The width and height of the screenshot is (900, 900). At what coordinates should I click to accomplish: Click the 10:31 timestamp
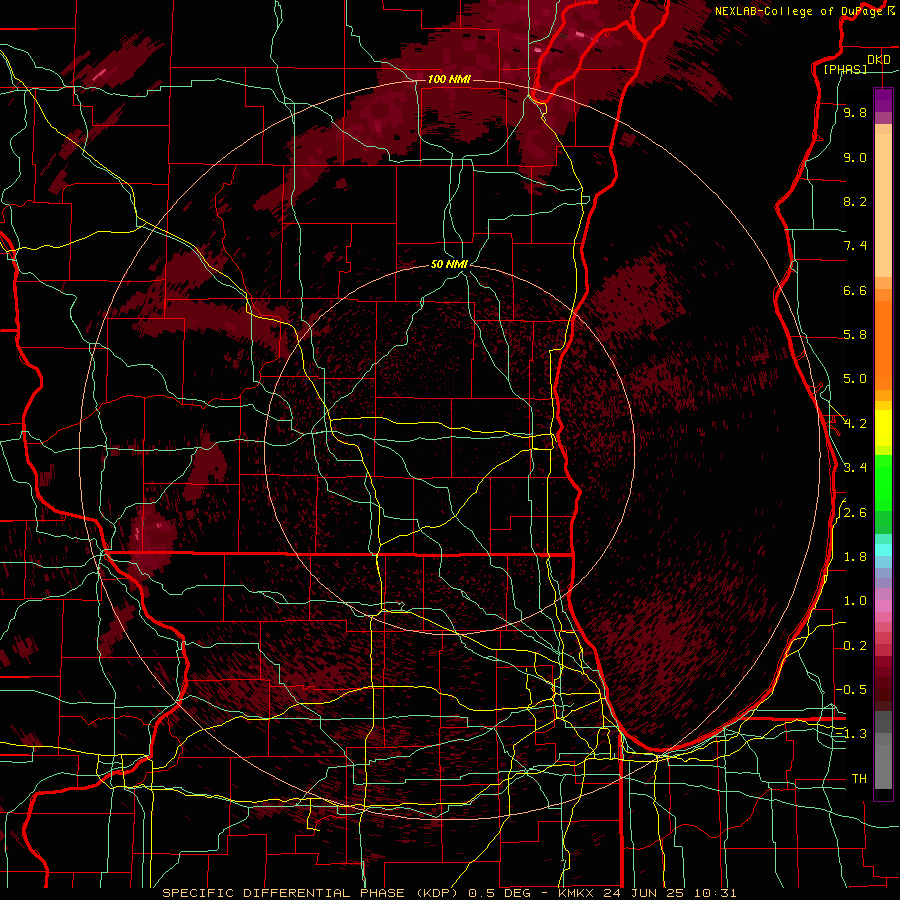pos(715,893)
